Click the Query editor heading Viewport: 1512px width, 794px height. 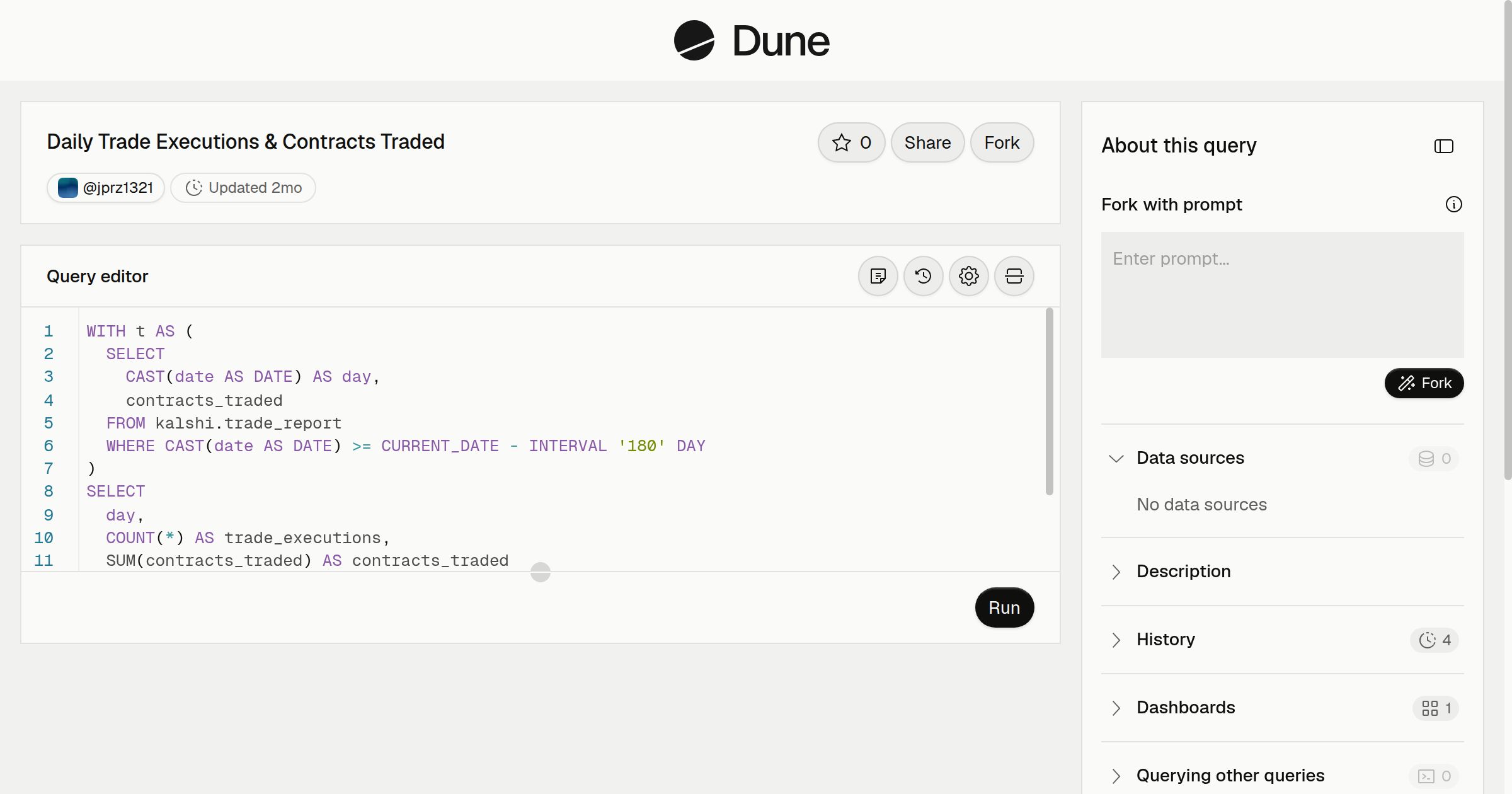point(98,276)
